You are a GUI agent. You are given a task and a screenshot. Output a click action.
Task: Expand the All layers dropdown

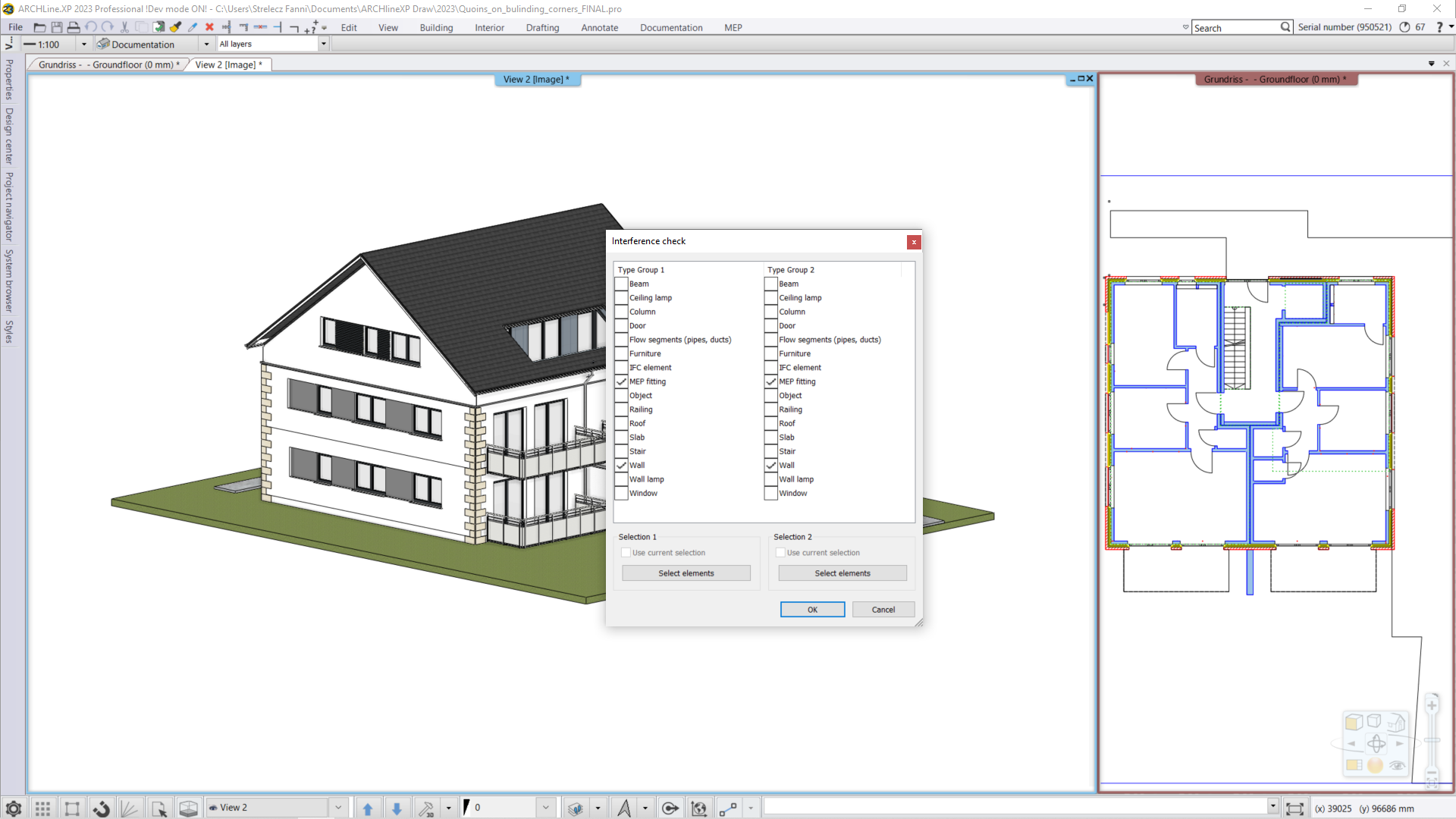pyautogui.click(x=323, y=43)
